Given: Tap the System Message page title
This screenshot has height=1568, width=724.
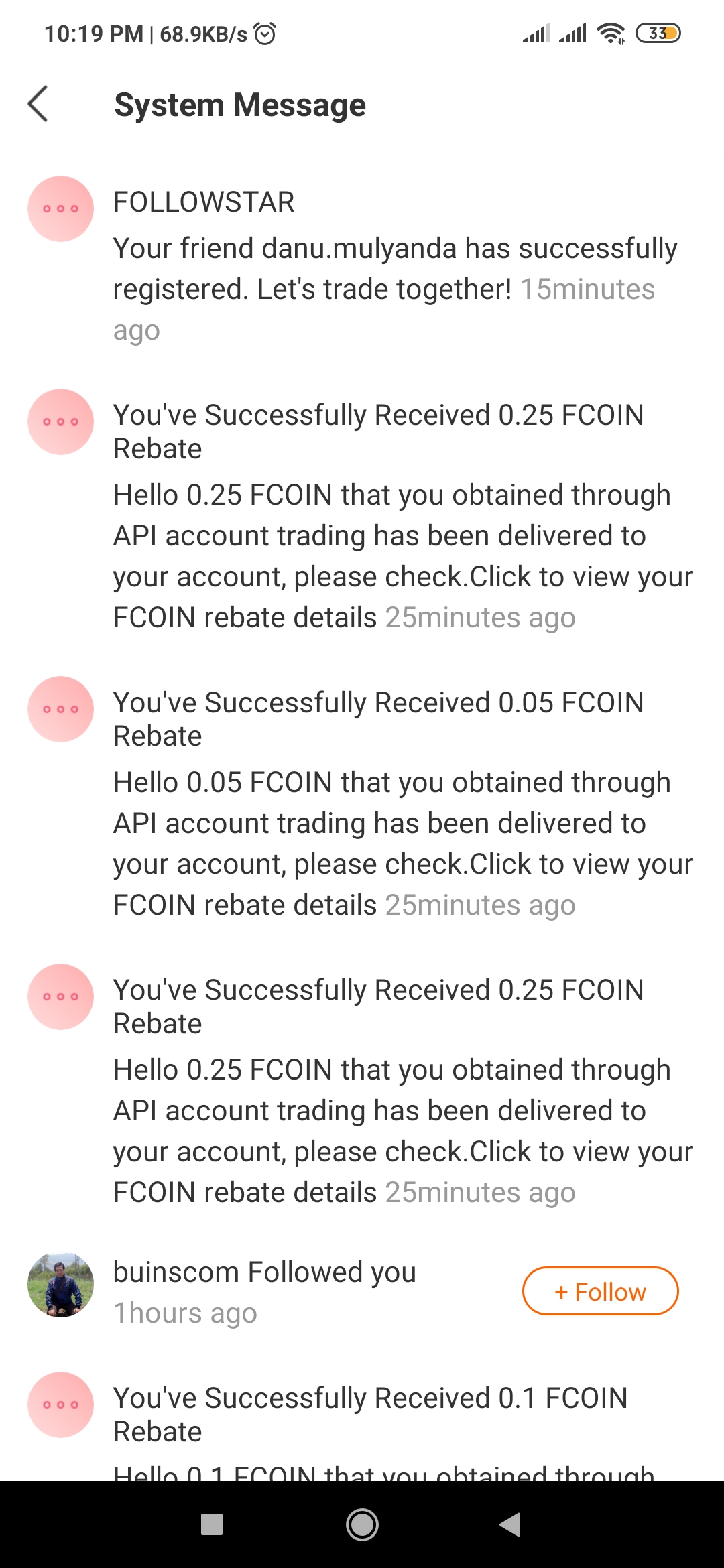Looking at the screenshot, I should [240, 105].
